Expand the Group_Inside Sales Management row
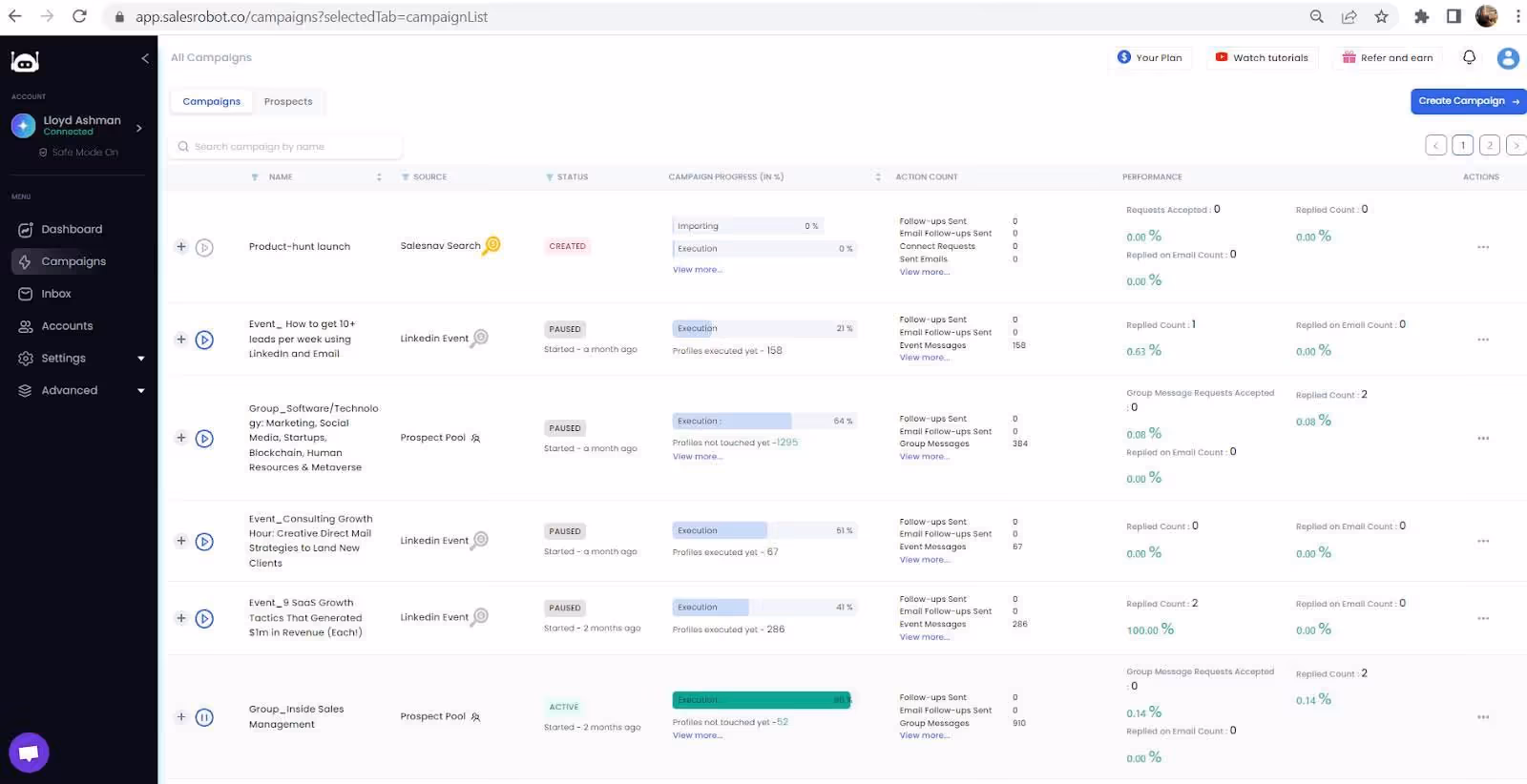This screenshot has height=784, width=1527. click(x=181, y=717)
